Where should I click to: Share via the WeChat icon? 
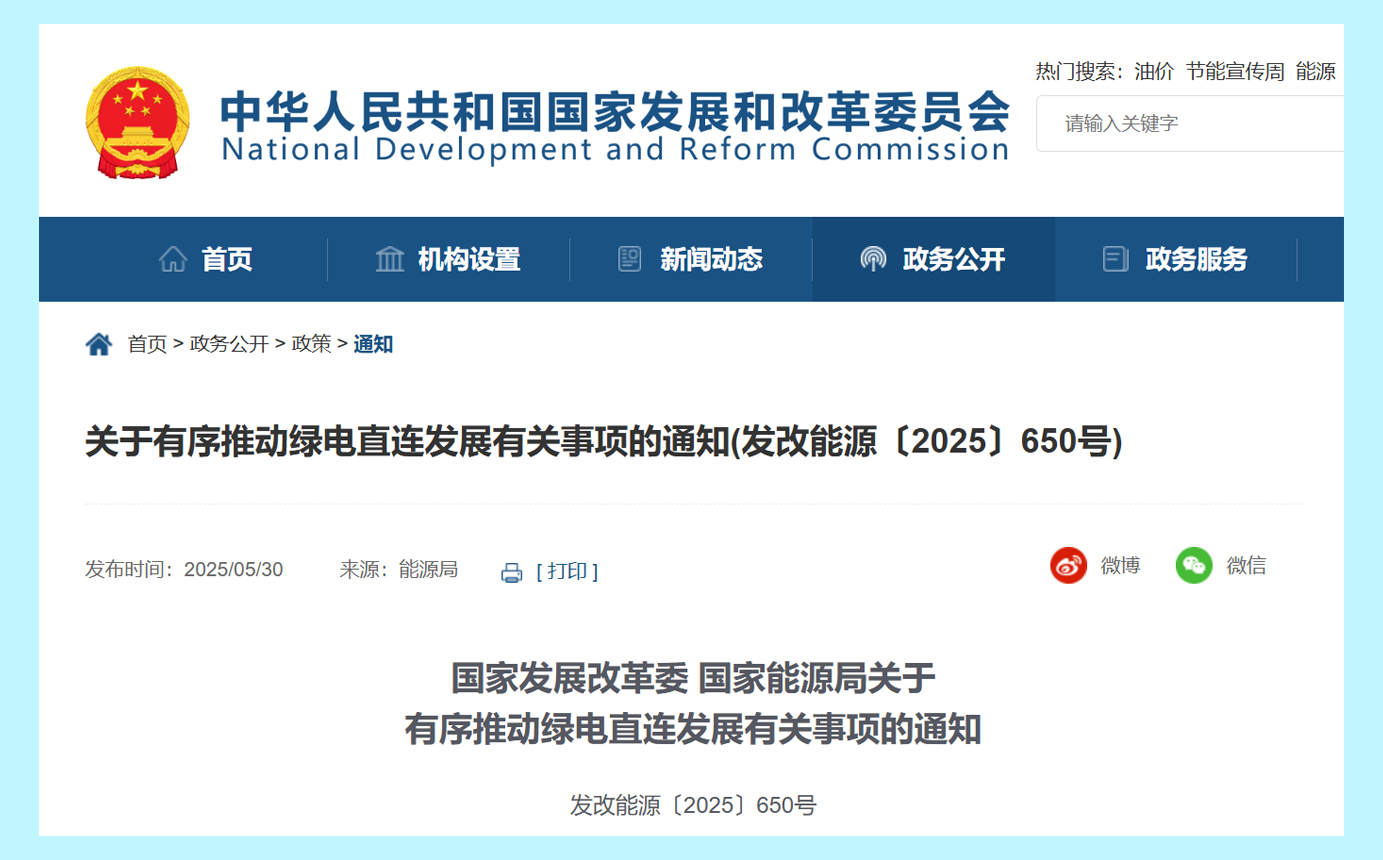point(1194,565)
